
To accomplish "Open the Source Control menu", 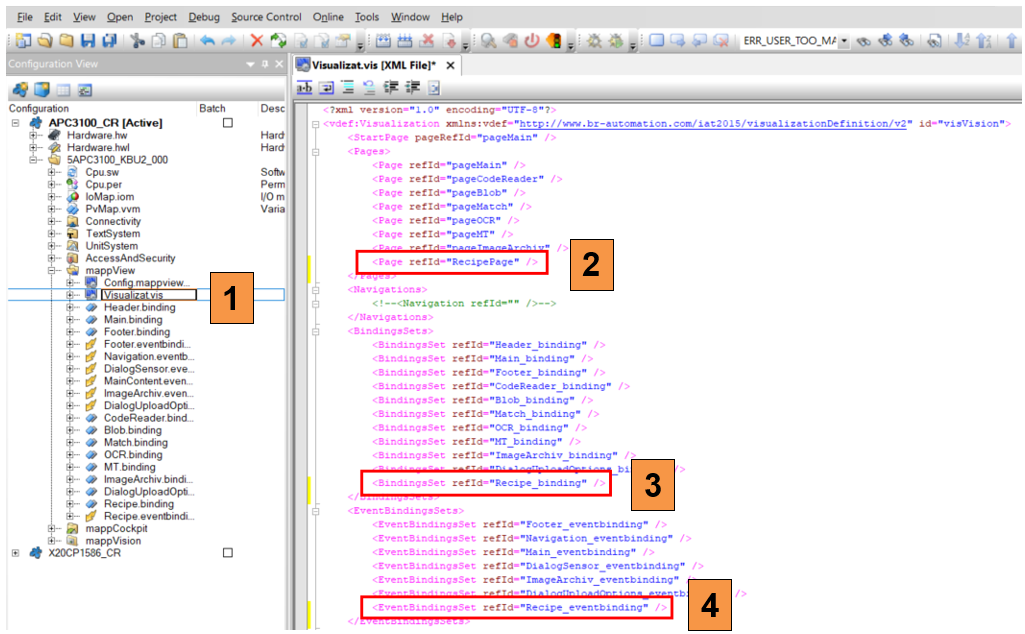I will (266, 17).
